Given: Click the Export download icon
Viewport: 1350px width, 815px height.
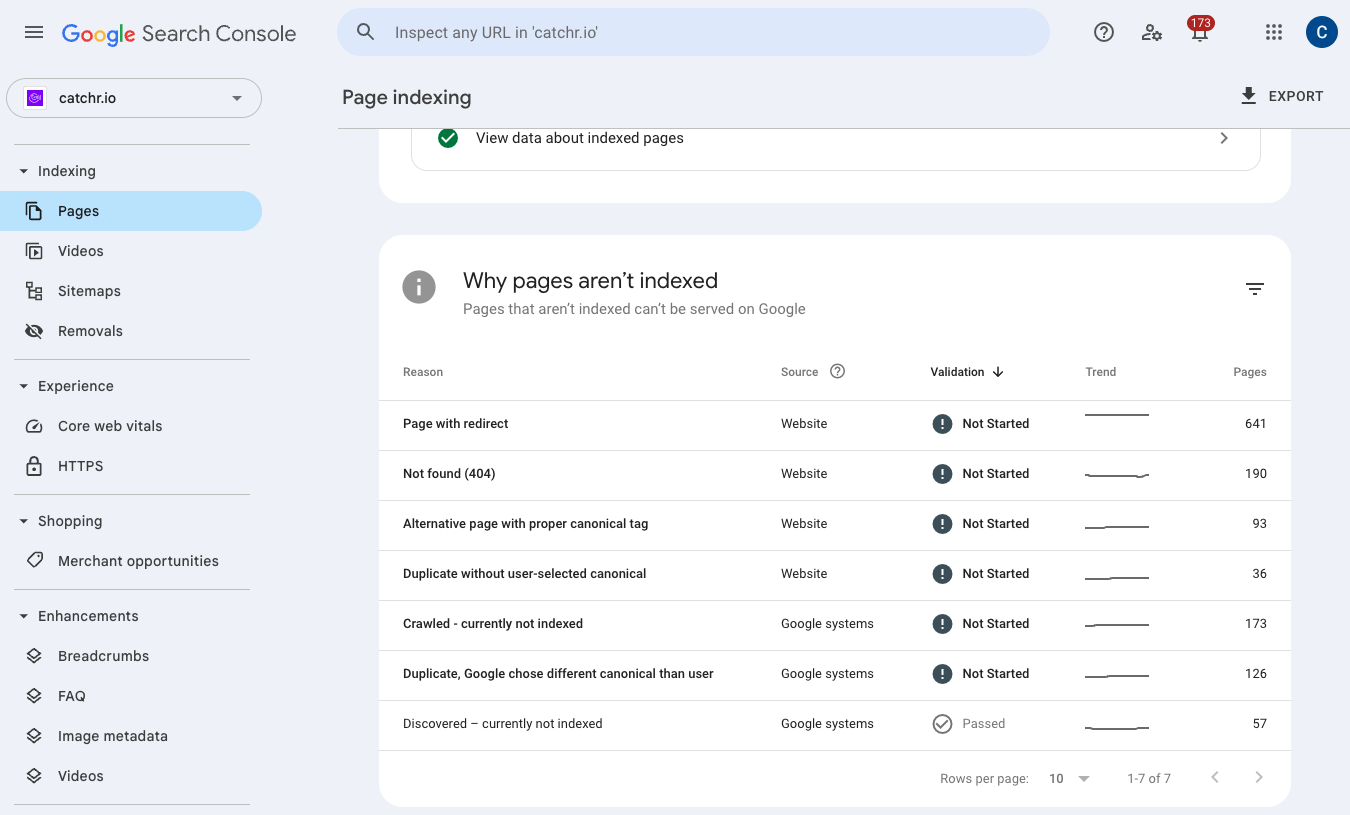Looking at the screenshot, I should coord(1248,96).
